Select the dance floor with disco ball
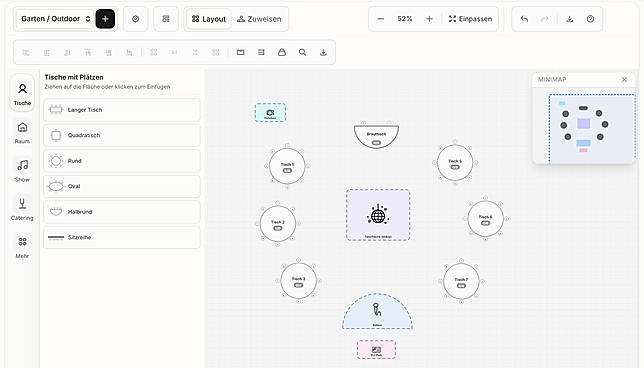The width and height of the screenshot is (644, 368). click(378, 215)
